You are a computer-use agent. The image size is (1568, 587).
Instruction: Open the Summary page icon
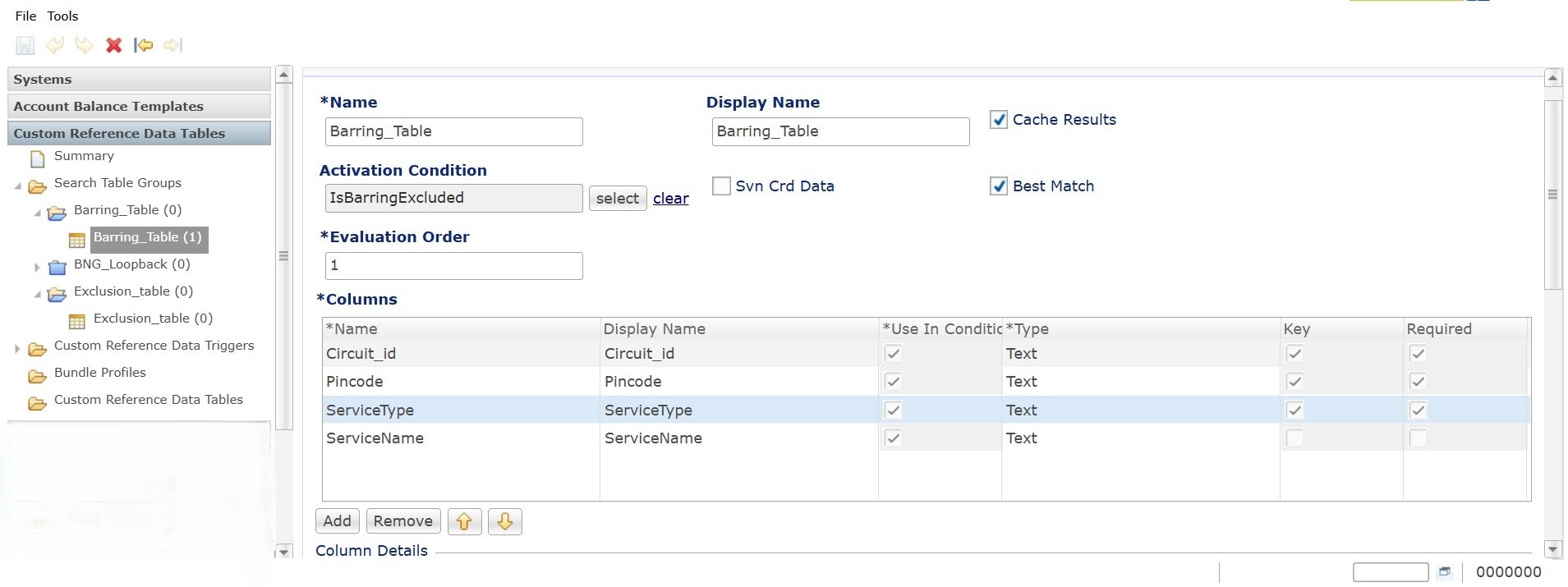click(38, 158)
